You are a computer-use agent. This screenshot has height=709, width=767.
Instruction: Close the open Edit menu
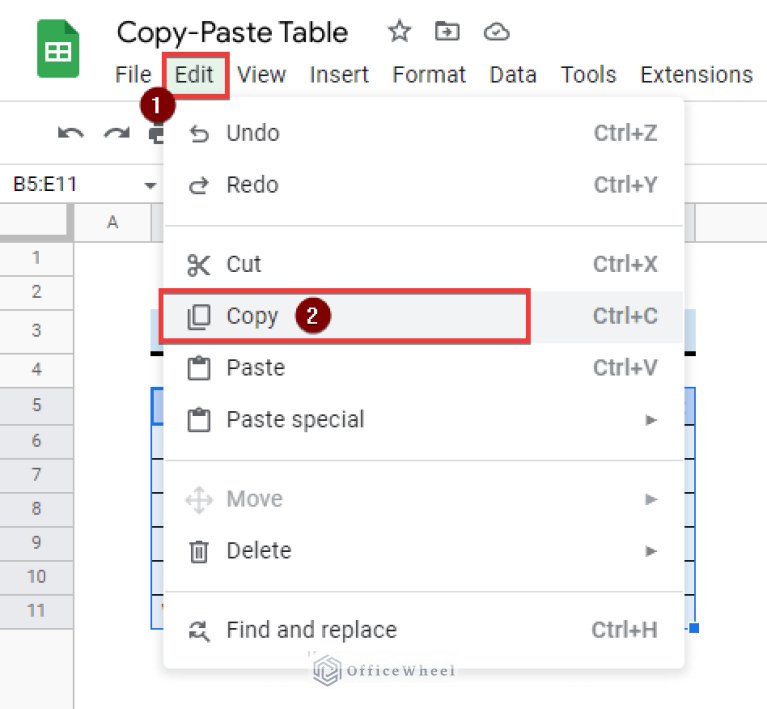pos(195,75)
